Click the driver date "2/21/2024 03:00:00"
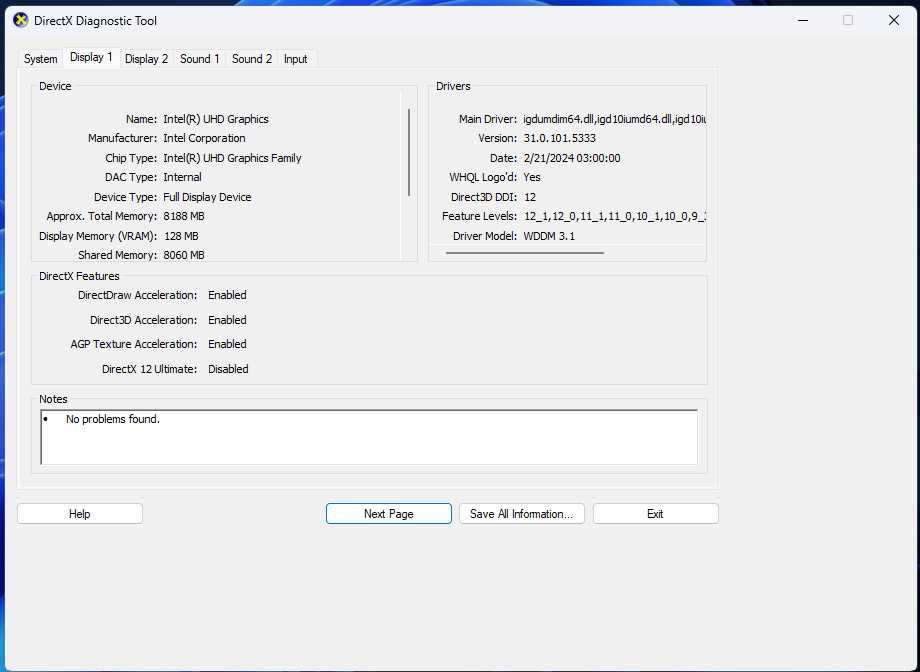This screenshot has height=672, width=920. [x=572, y=158]
